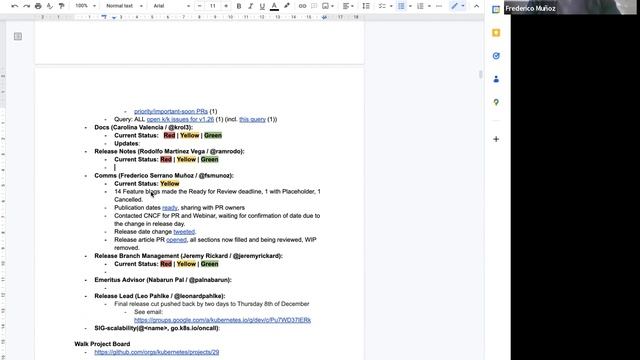Open the Tasks side panel
Viewport: 640px width, 360px height.
(x=496, y=56)
